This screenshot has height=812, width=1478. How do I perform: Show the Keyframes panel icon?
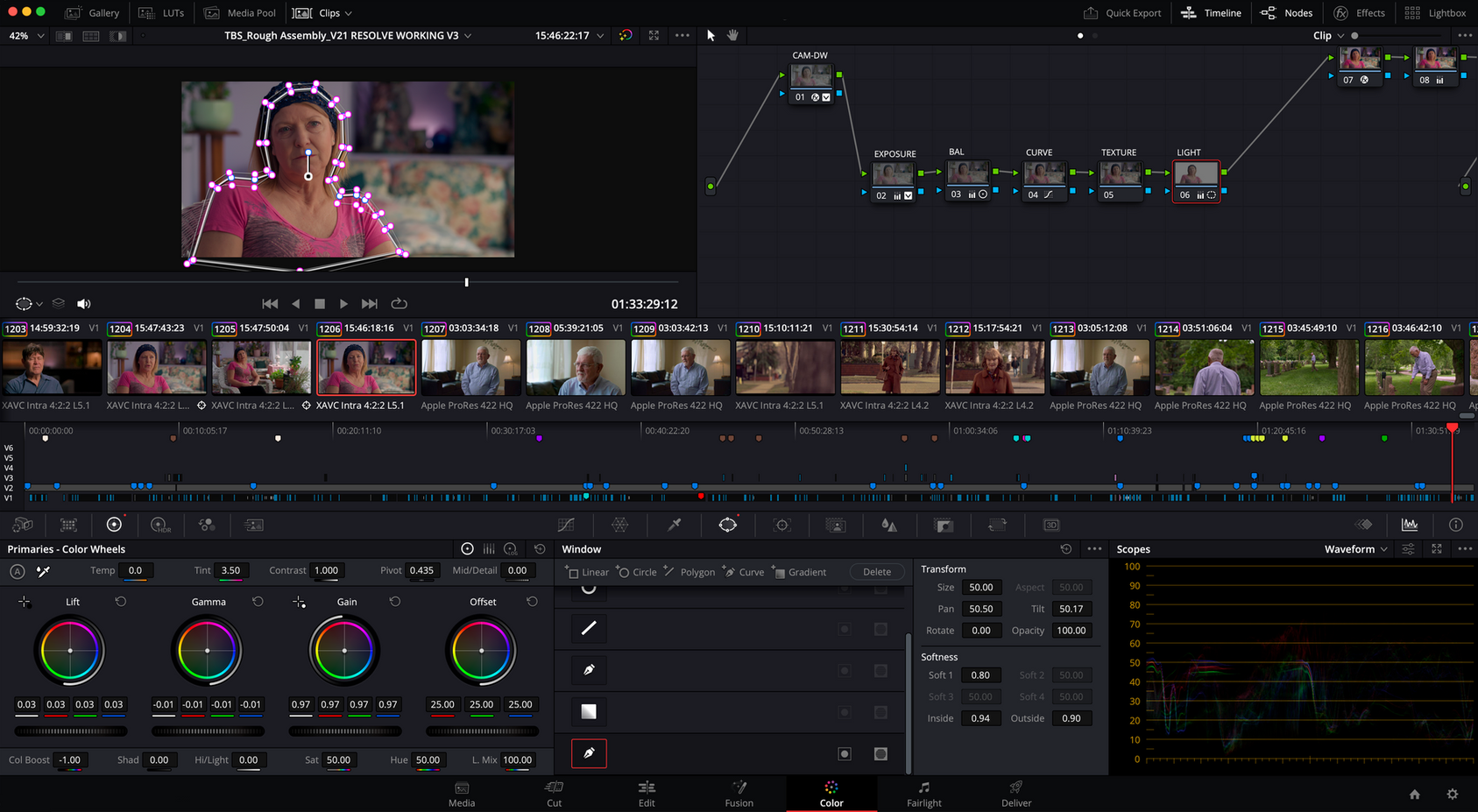pos(1364,525)
